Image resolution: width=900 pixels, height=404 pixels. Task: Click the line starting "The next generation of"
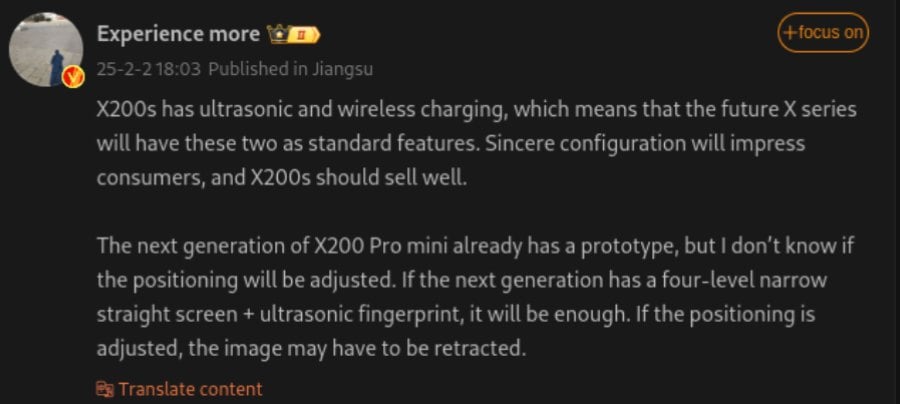pos(474,246)
